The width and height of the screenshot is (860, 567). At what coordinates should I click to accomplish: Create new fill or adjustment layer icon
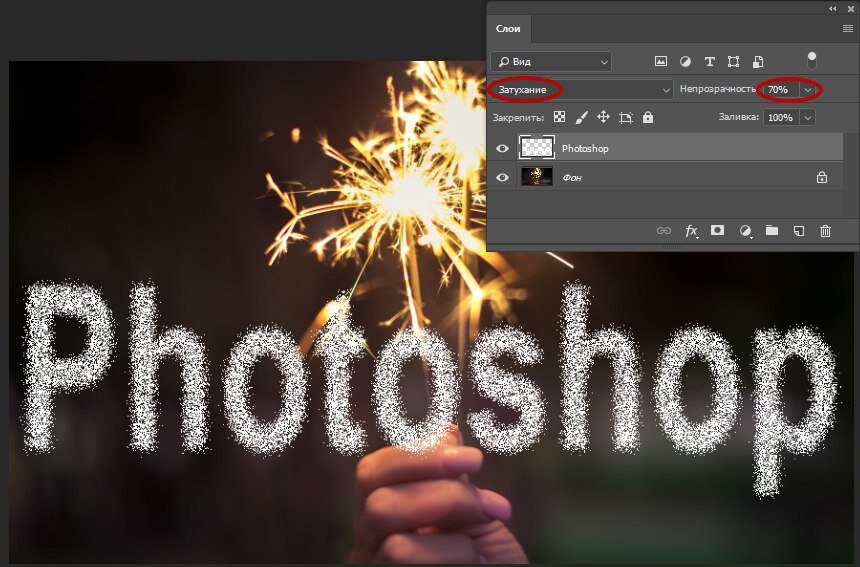click(745, 231)
